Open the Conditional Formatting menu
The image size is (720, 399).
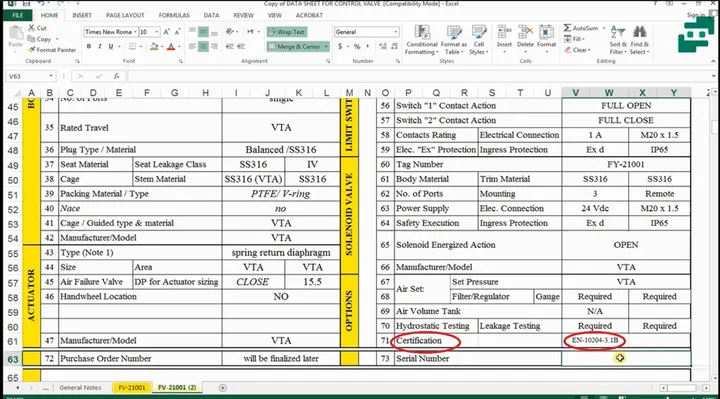click(x=421, y=40)
